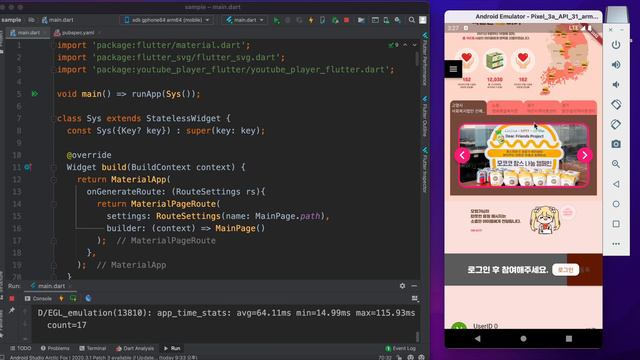Tap the 로그인 login button in the app
Image resolution: width=640 pixels, height=360 pixels.
(x=566, y=270)
